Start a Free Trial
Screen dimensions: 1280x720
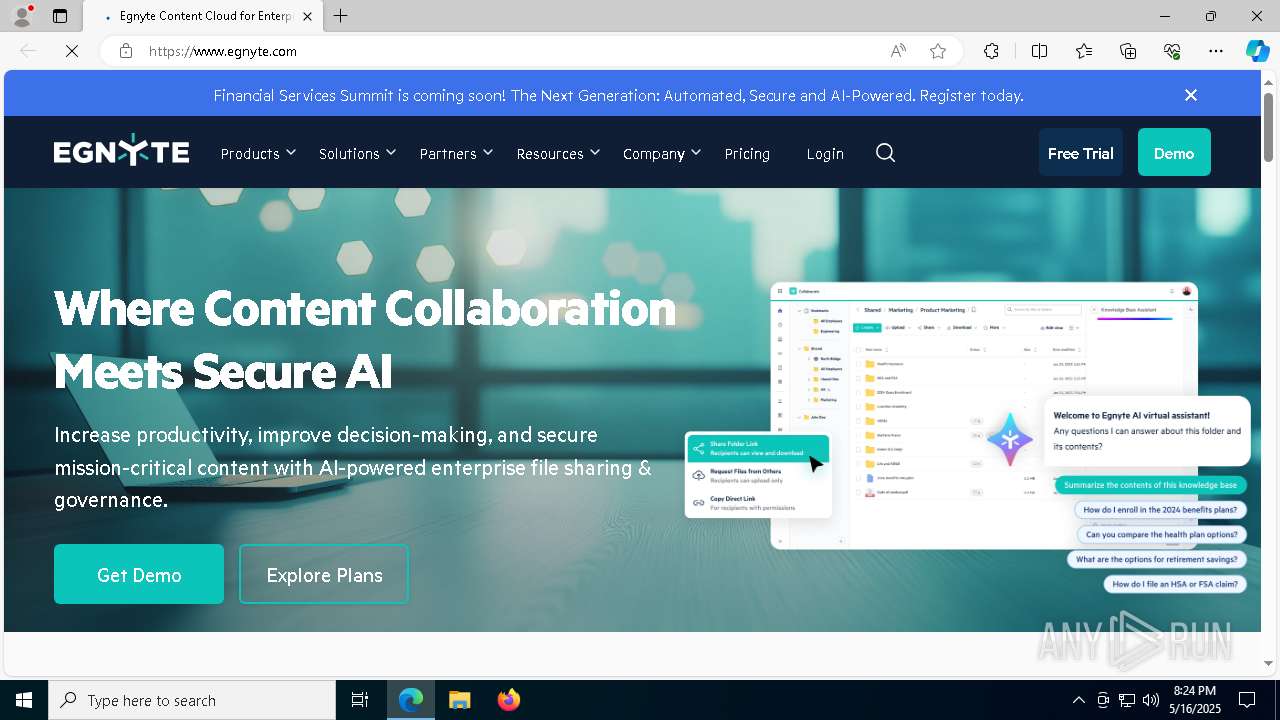point(1080,152)
